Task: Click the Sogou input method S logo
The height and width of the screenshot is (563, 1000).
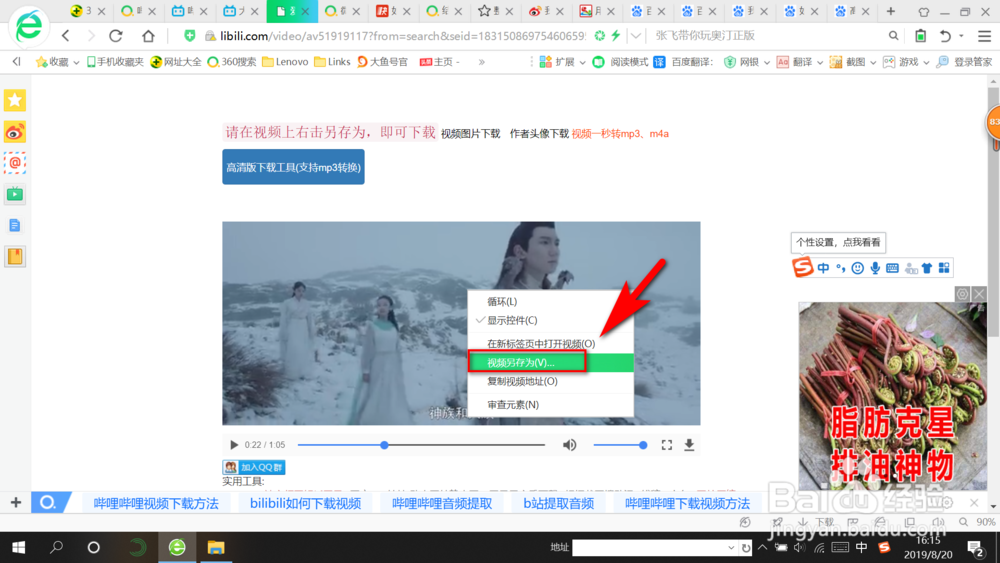Action: (802, 267)
